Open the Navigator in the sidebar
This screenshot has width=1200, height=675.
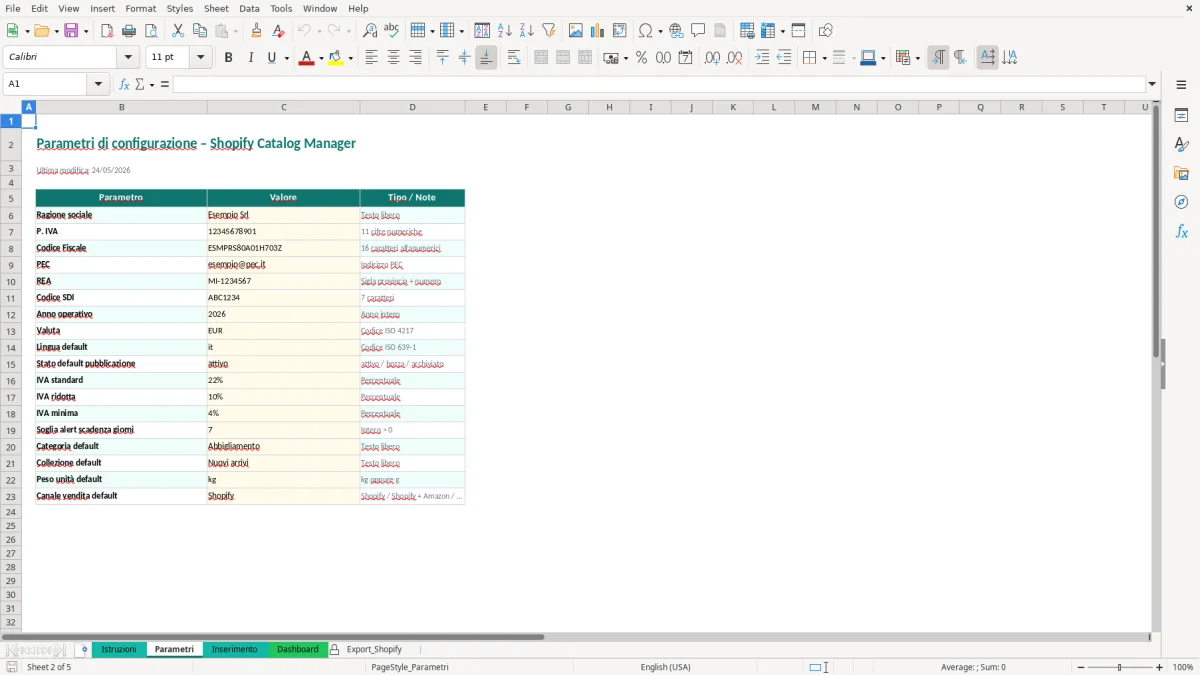click(x=1181, y=202)
